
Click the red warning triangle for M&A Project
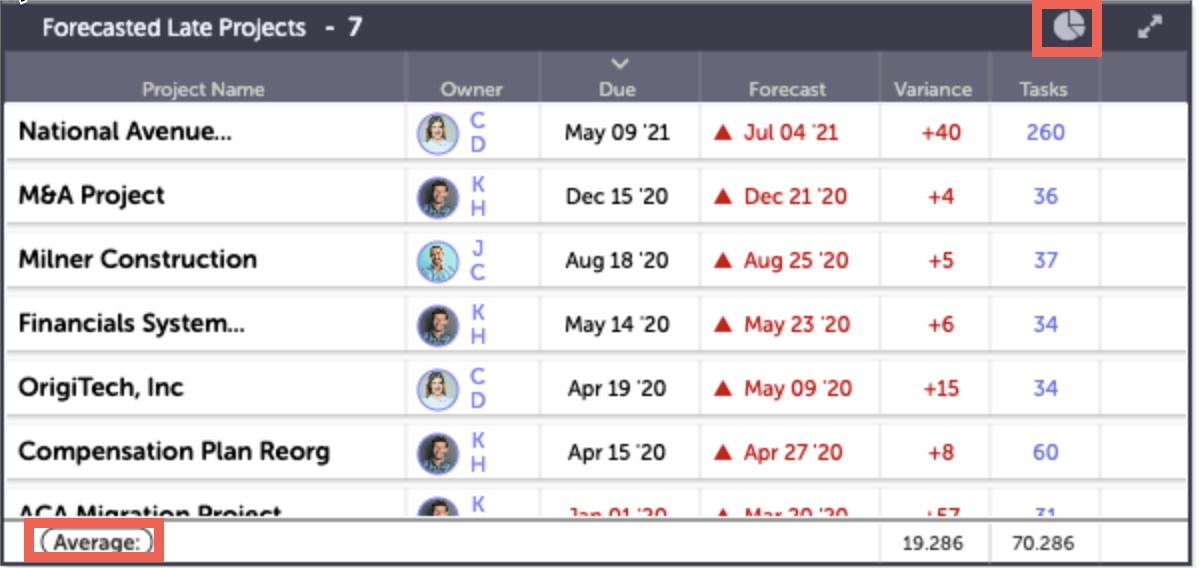coord(723,197)
